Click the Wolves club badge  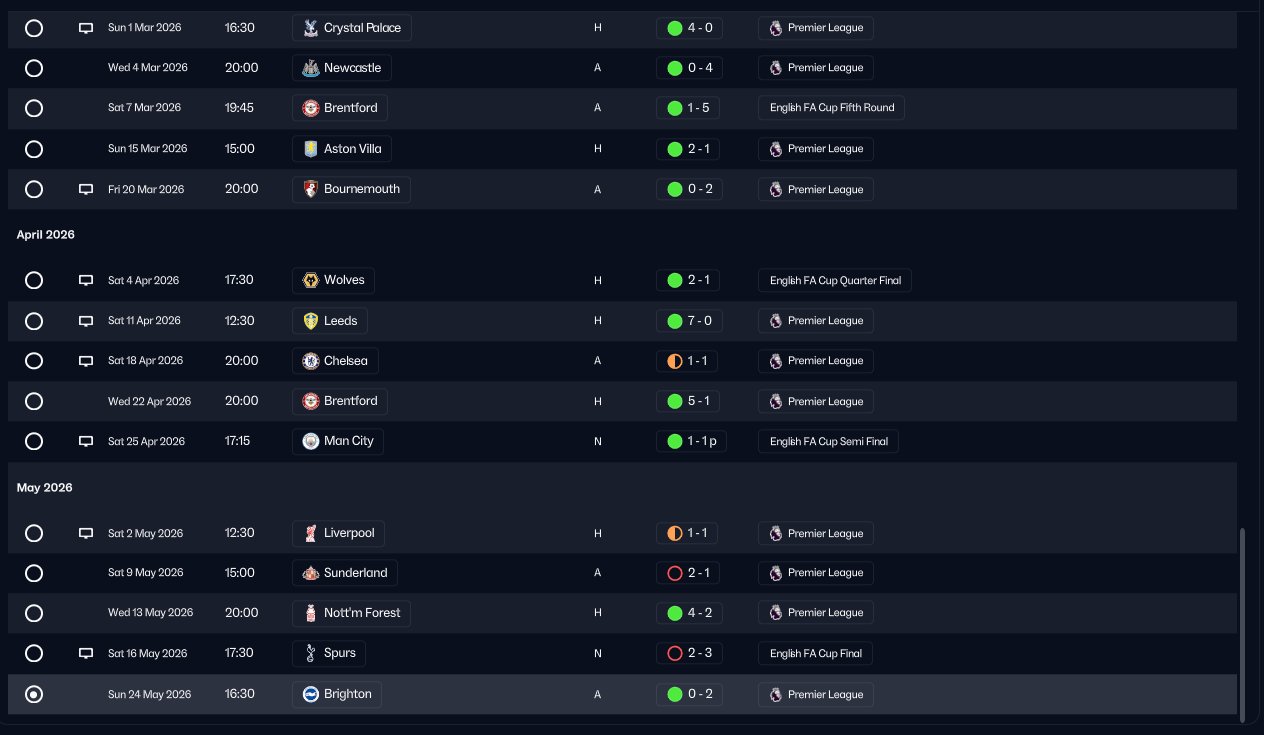point(311,280)
